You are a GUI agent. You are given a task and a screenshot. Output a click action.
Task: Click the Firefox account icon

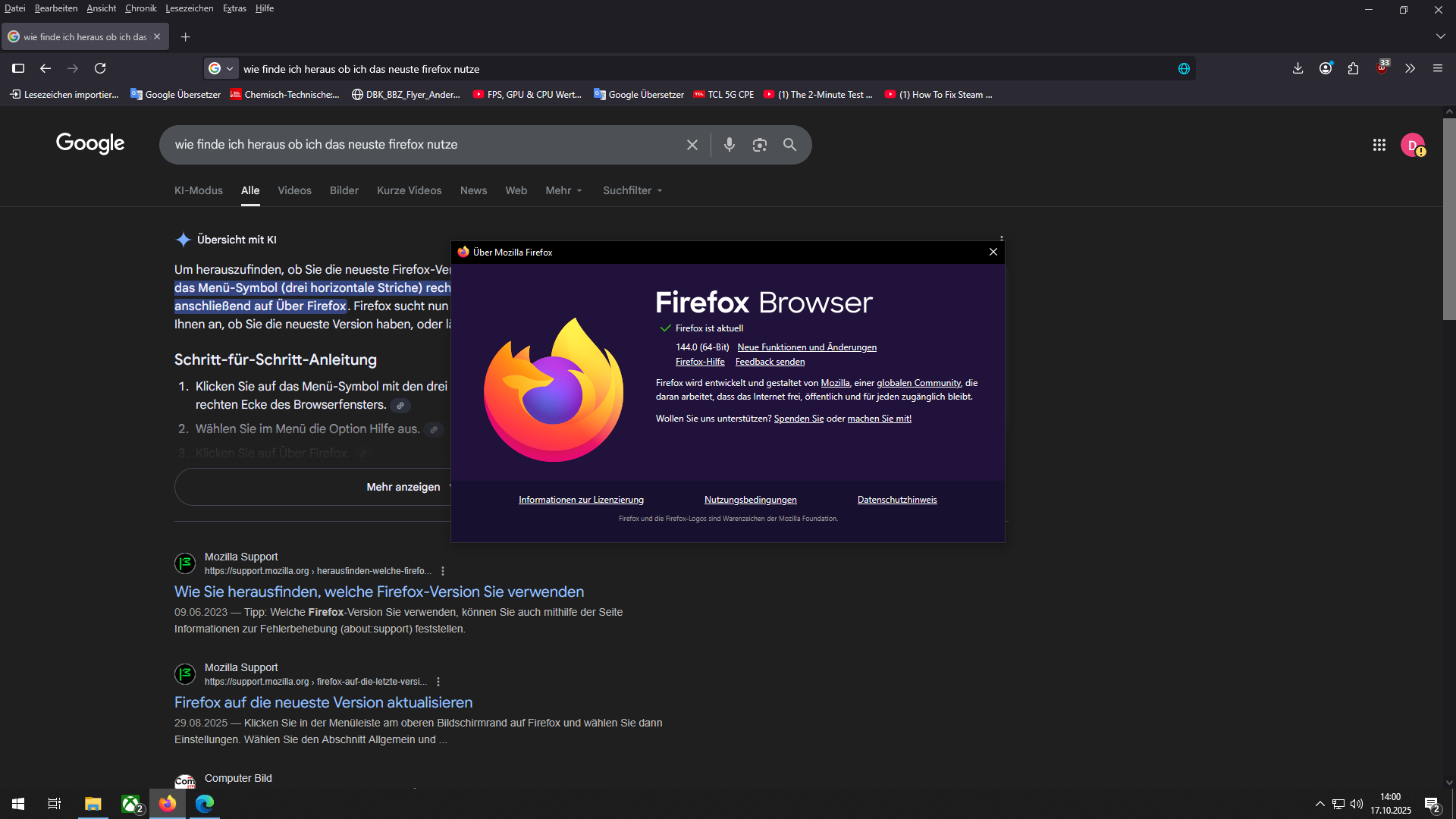1326,68
